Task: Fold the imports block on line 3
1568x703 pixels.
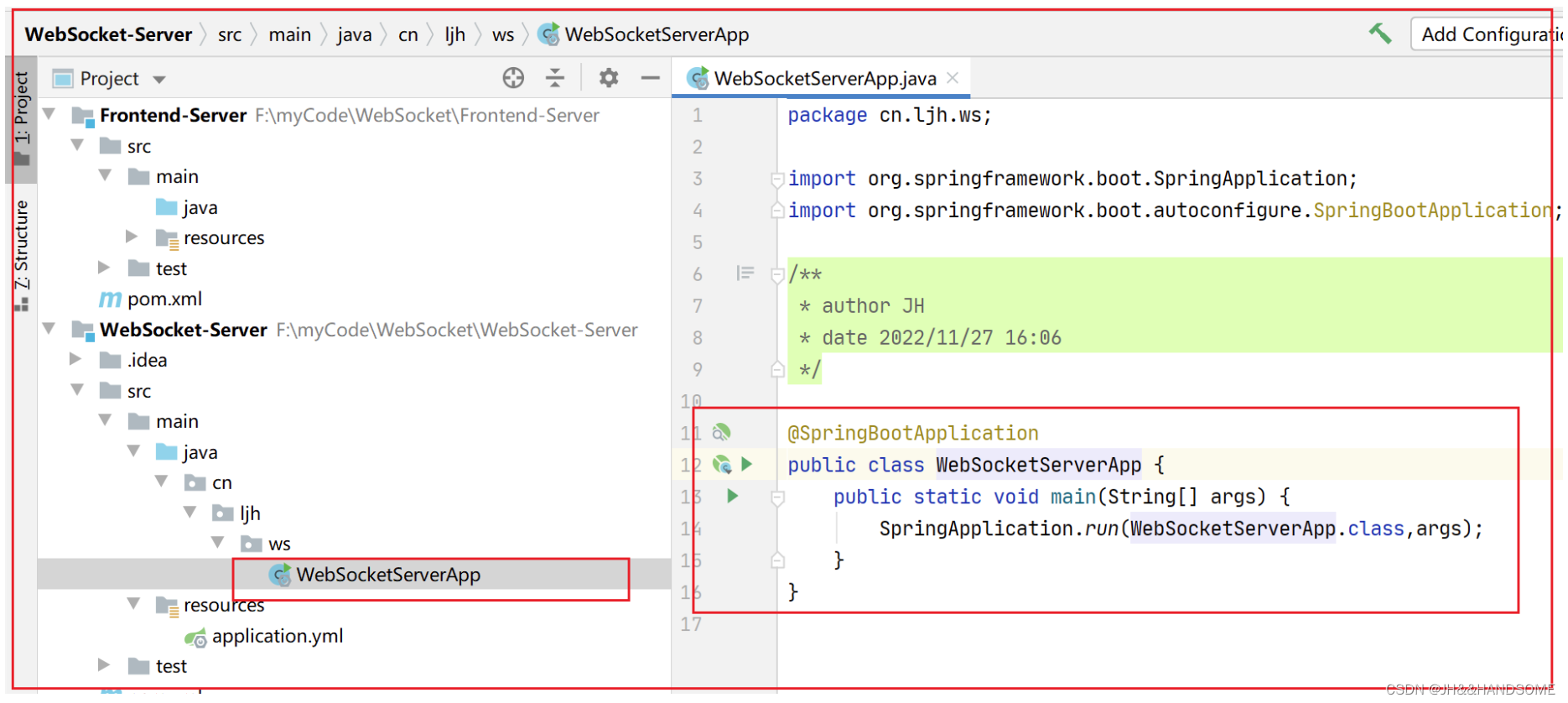Action: tap(777, 179)
